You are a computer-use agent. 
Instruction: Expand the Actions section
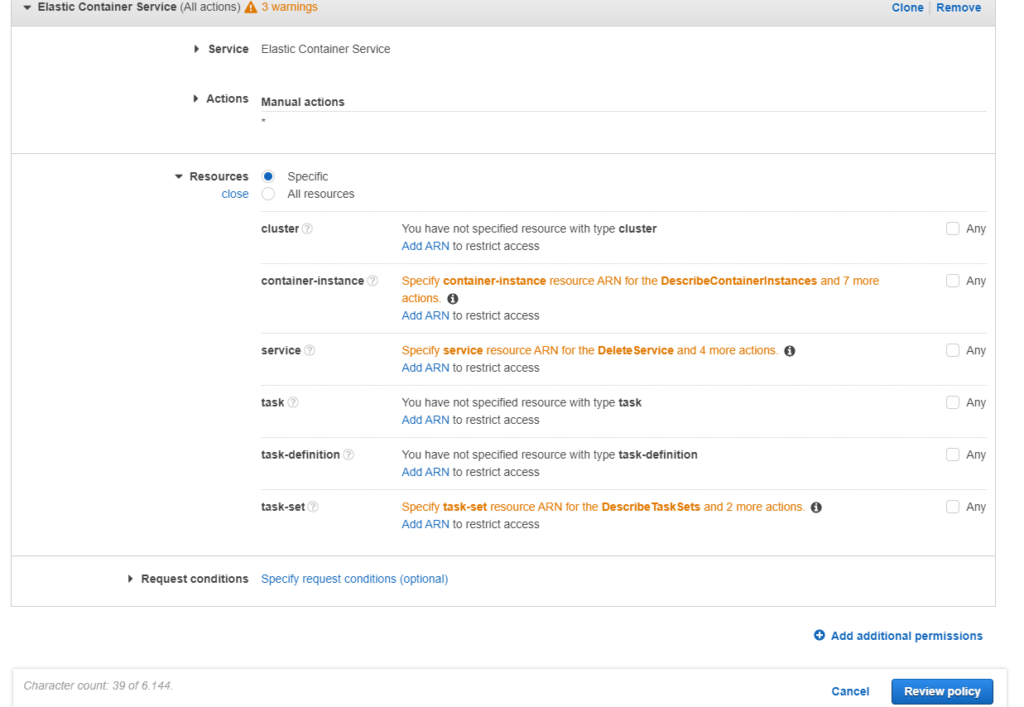pyautogui.click(x=196, y=99)
